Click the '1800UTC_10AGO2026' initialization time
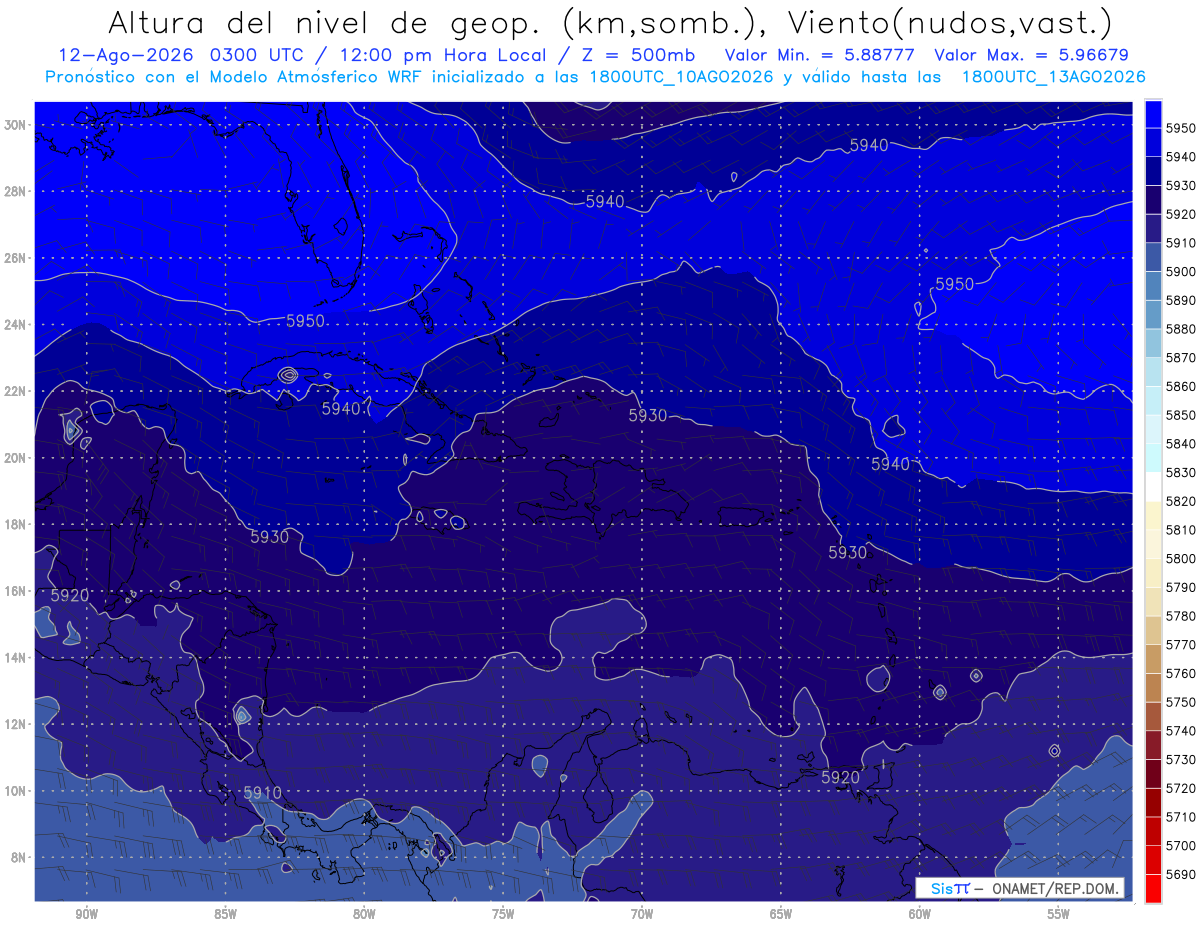The height and width of the screenshot is (927, 1200). 681,77
